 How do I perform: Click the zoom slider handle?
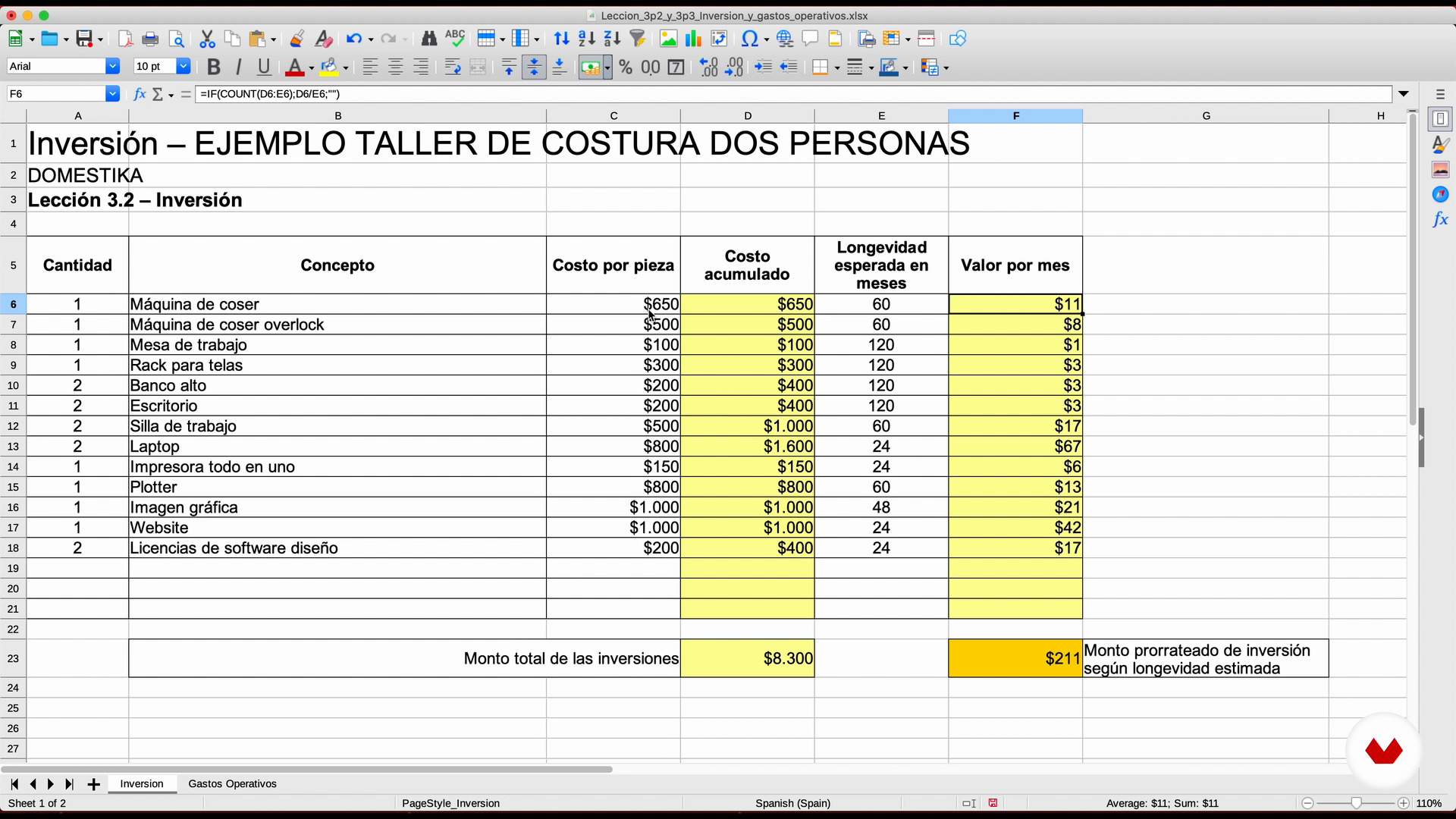click(1357, 803)
